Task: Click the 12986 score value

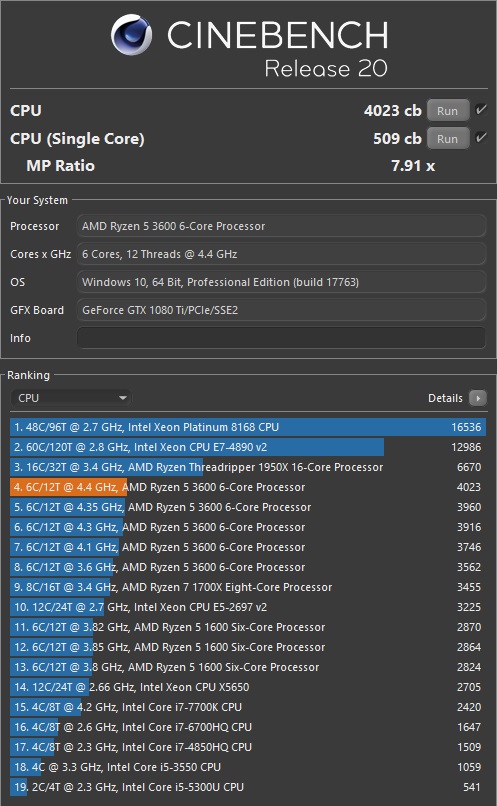Action: pyautogui.click(x=466, y=447)
